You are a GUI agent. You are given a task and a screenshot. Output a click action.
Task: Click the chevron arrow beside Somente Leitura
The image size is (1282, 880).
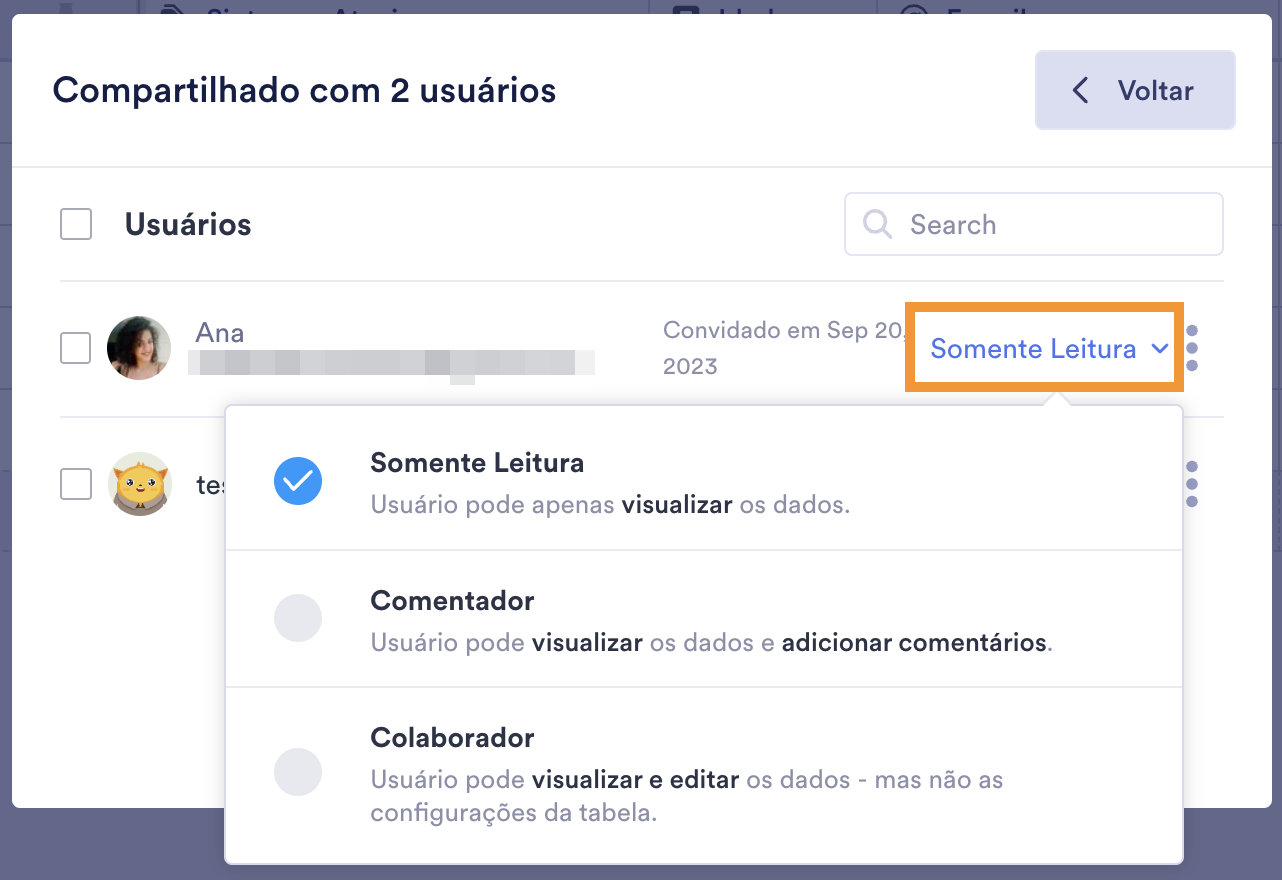(1160, 349)
